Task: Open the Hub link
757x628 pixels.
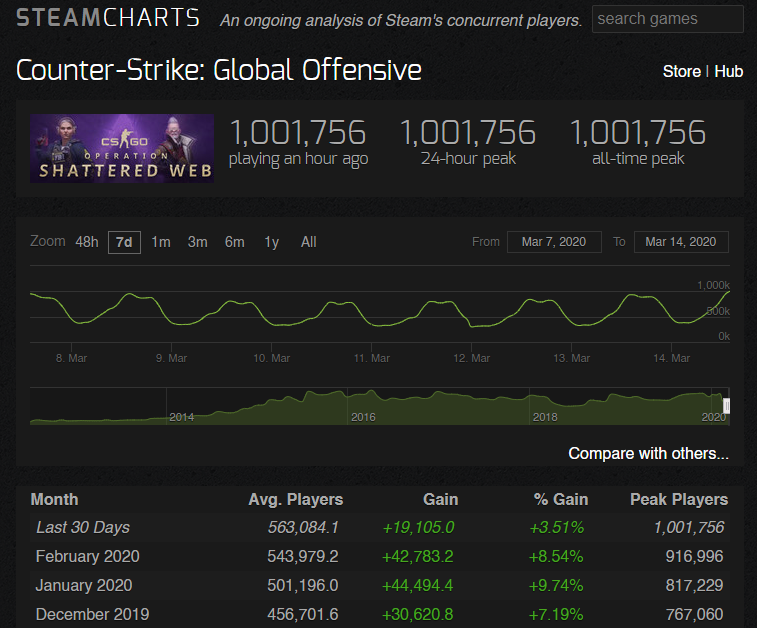Action: pos(729,71)
